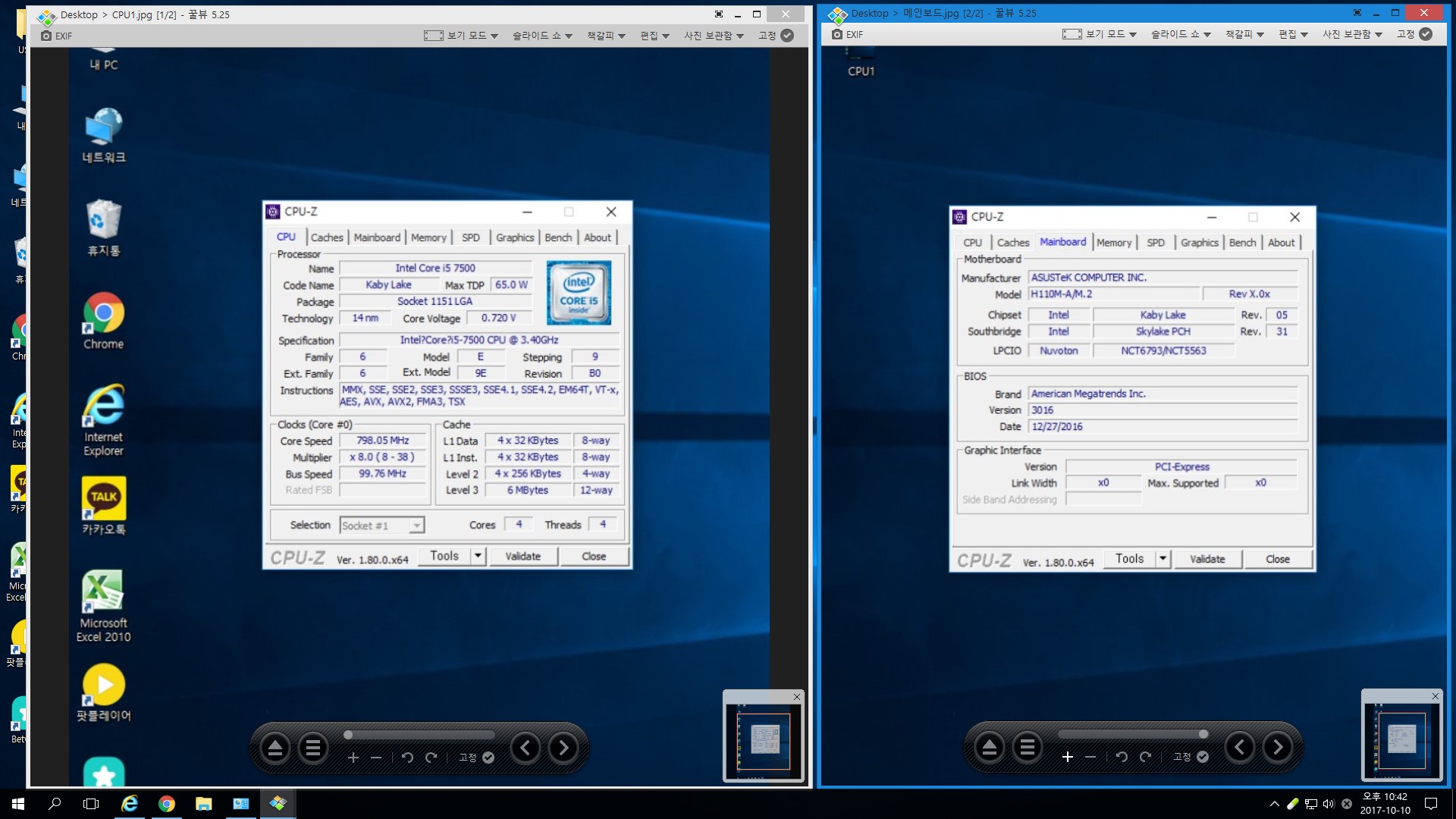Viewport: 1456px width, 819px height.
Task: Open Task View on the taskbar
Action: click(91, 804)
